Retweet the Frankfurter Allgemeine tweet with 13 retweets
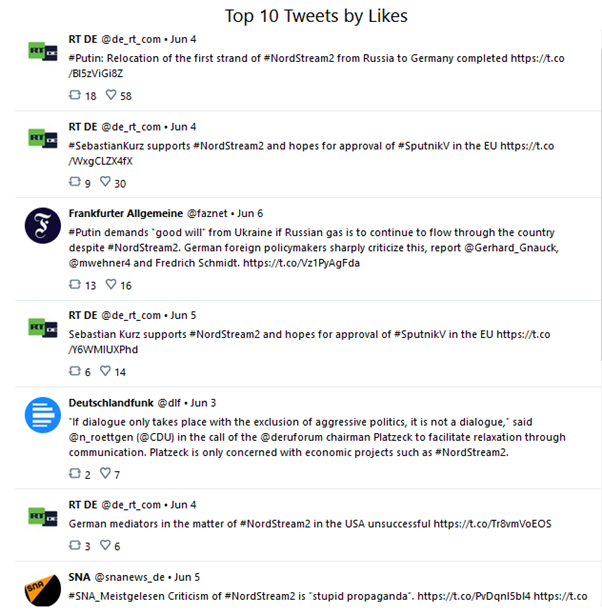The image size is (602, 615). click(x=75, y=284)
